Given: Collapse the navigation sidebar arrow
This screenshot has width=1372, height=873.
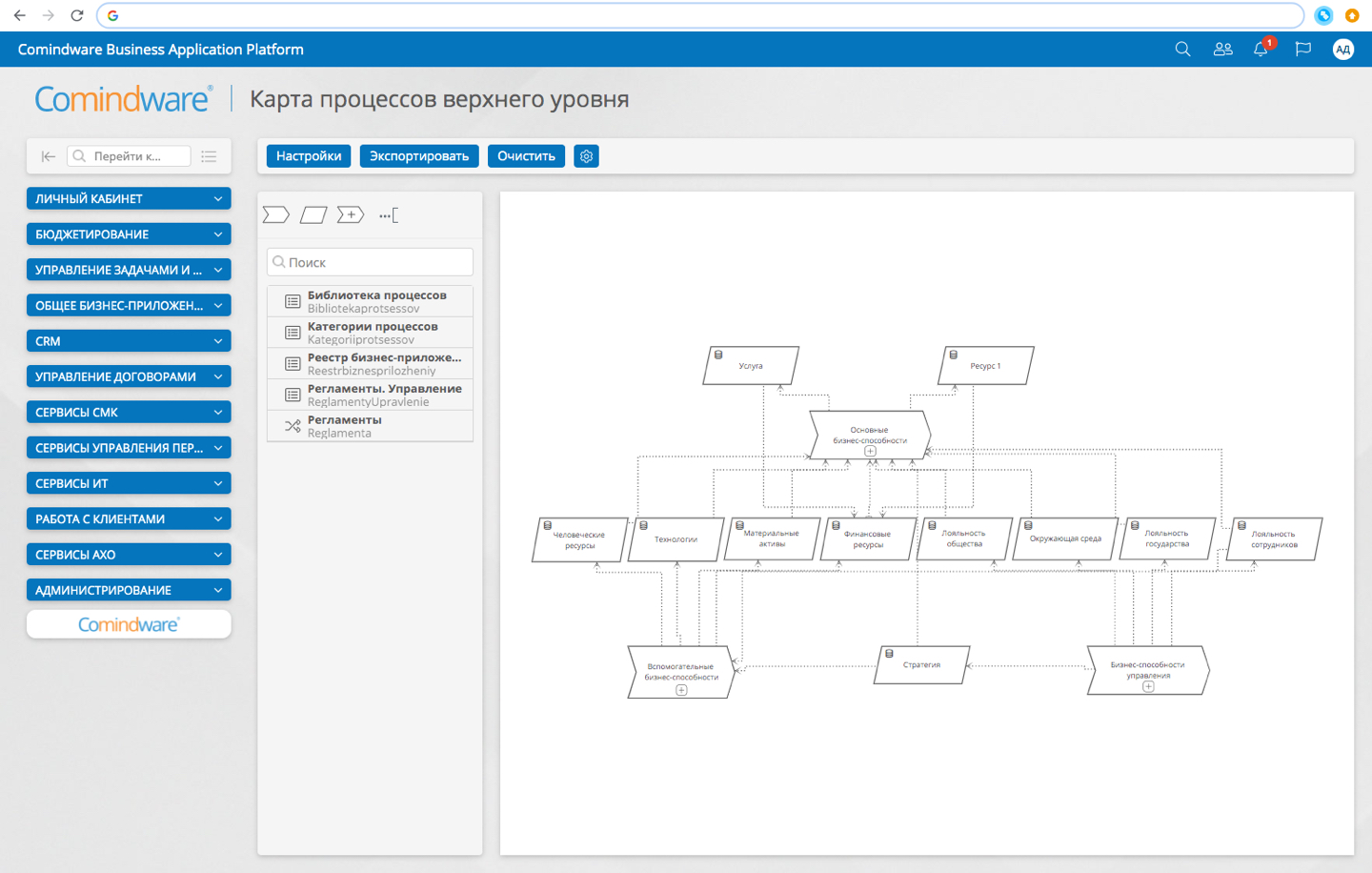Looking at the screenshot, I should tap(49, 156).
